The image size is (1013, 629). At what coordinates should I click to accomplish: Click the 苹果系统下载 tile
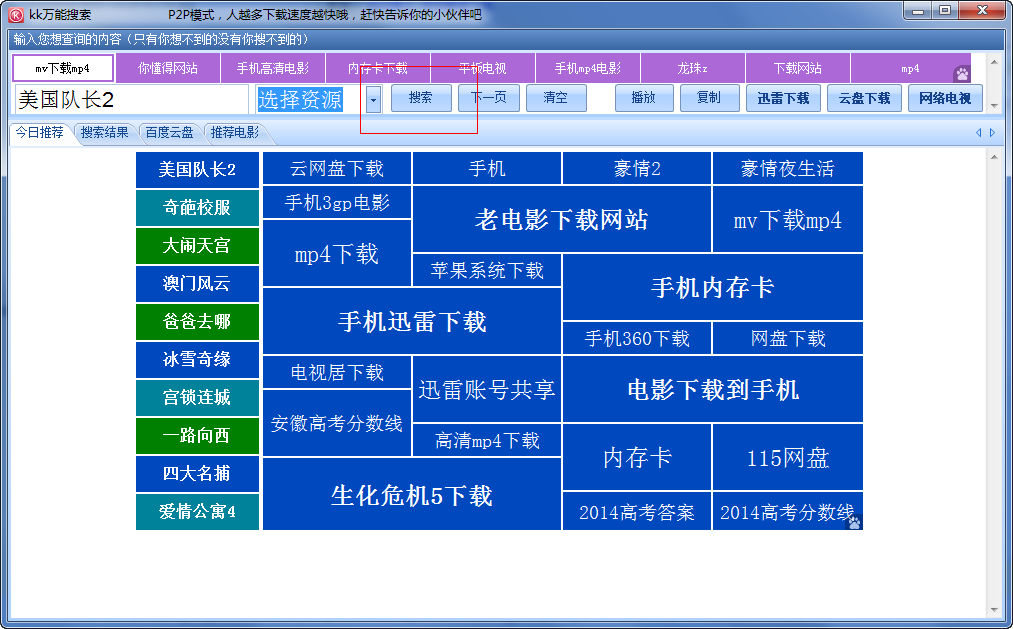487,270
